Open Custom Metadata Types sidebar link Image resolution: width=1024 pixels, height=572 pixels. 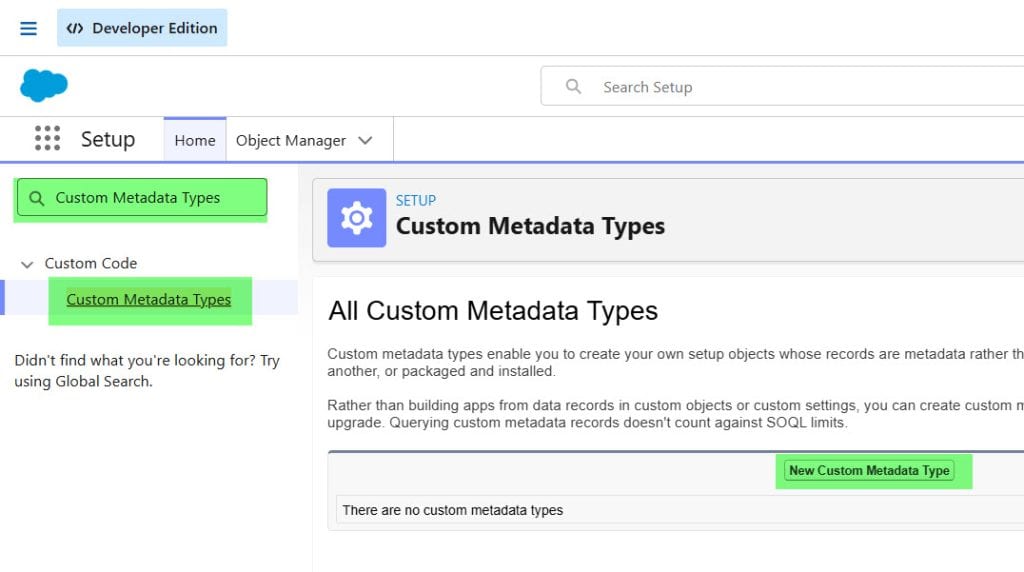(x=148, y=299)
